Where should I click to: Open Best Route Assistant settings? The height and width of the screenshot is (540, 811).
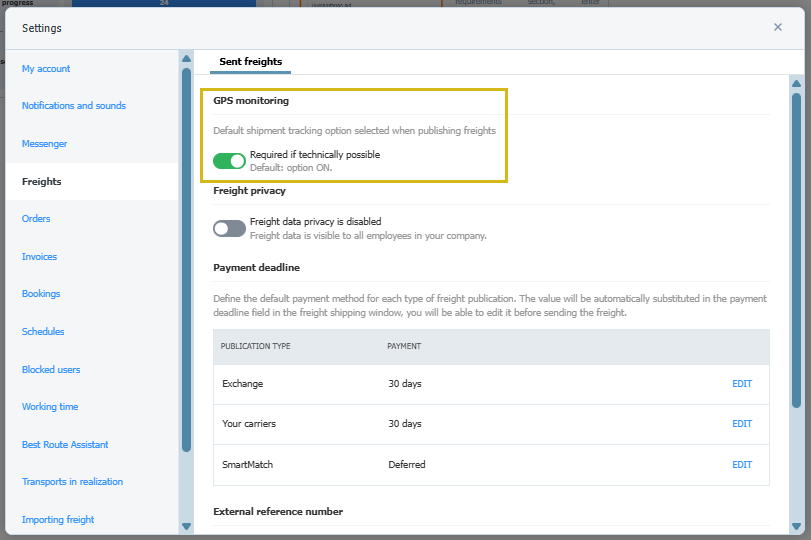click(x=65, y=445)
